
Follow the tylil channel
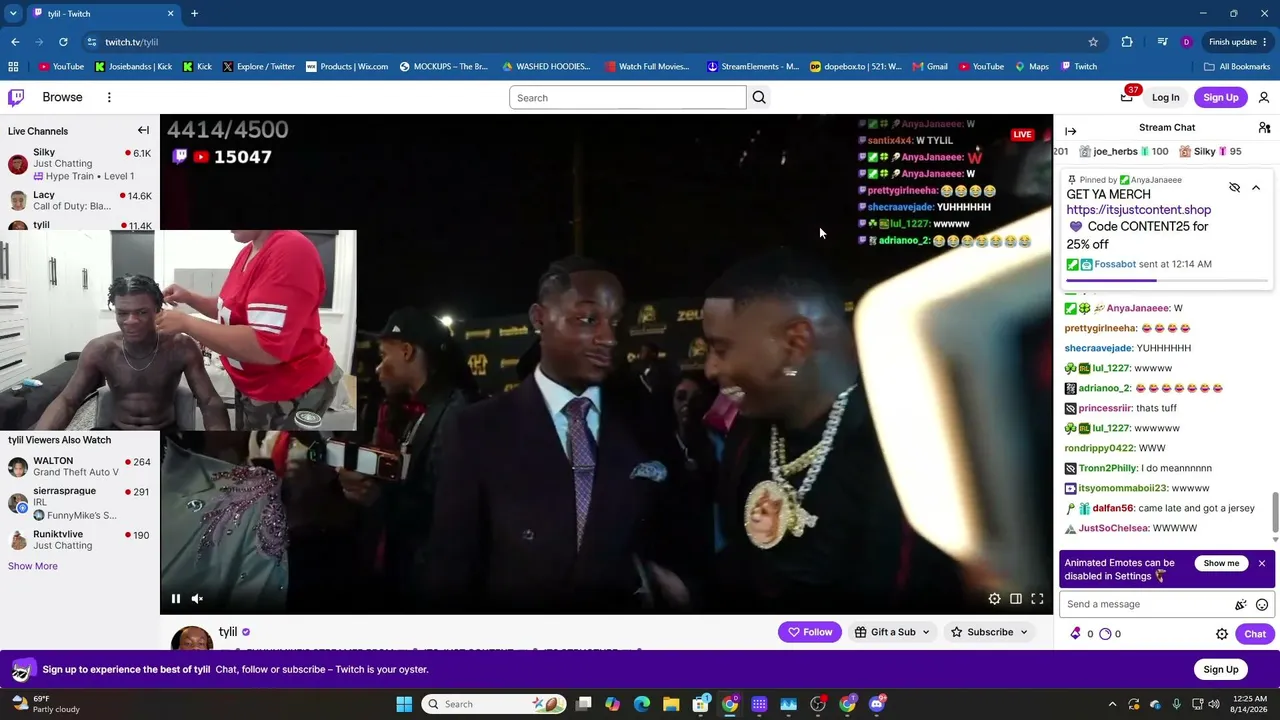[x=810, y=632]
